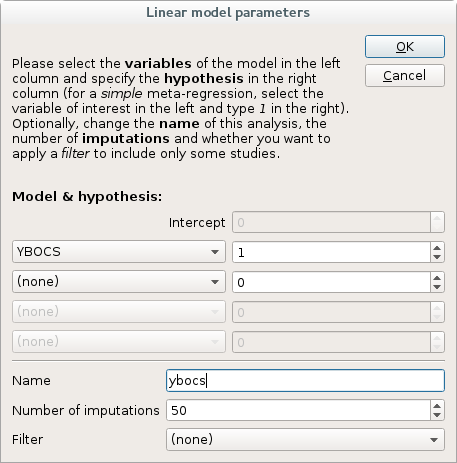
Task: Click the Number of imputations field
Action: 298,410
